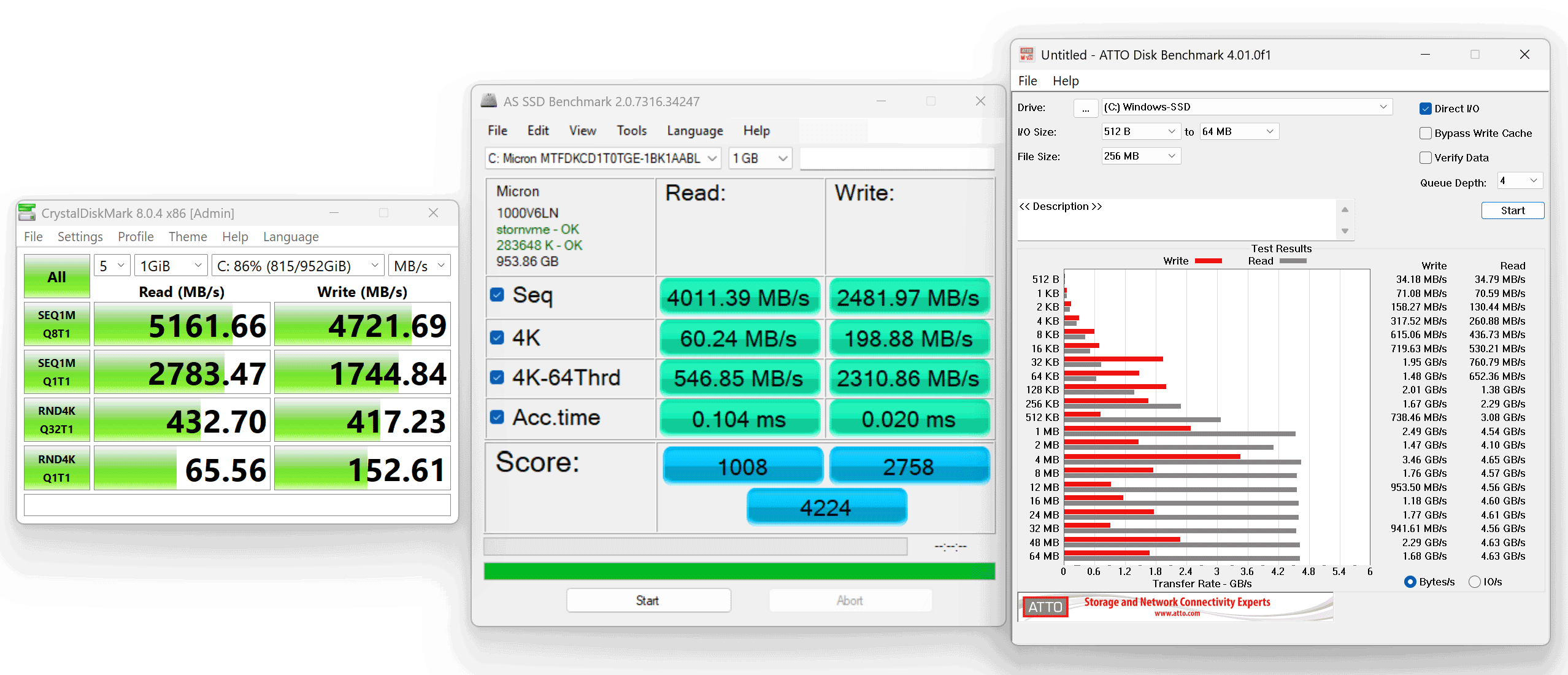This screenshot has height=675, width=1568.
Task: Click the green progress bar in AS SSD
Action: (x=739, y=571)
